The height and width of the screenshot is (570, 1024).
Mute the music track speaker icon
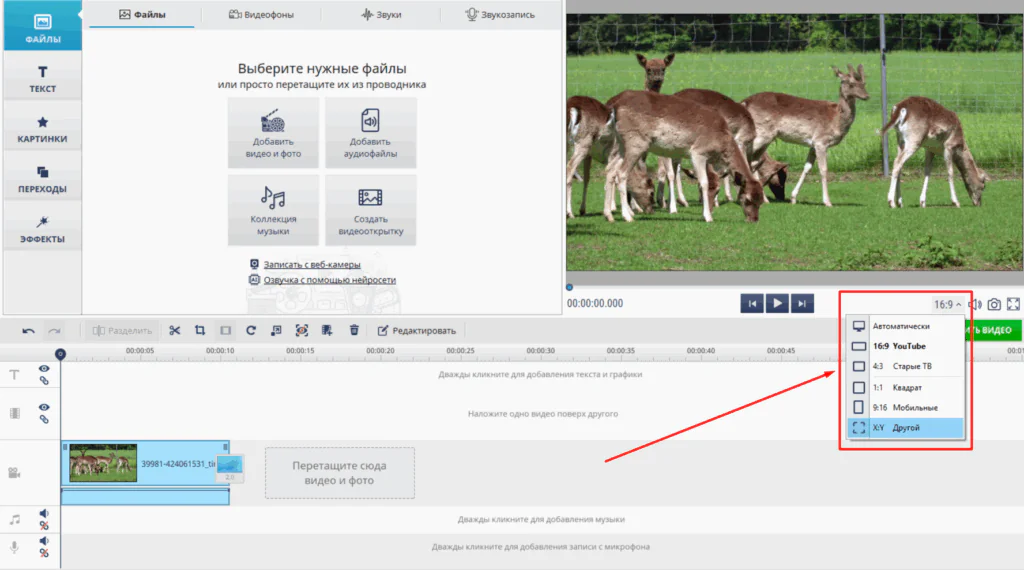[x=44, y=514]
